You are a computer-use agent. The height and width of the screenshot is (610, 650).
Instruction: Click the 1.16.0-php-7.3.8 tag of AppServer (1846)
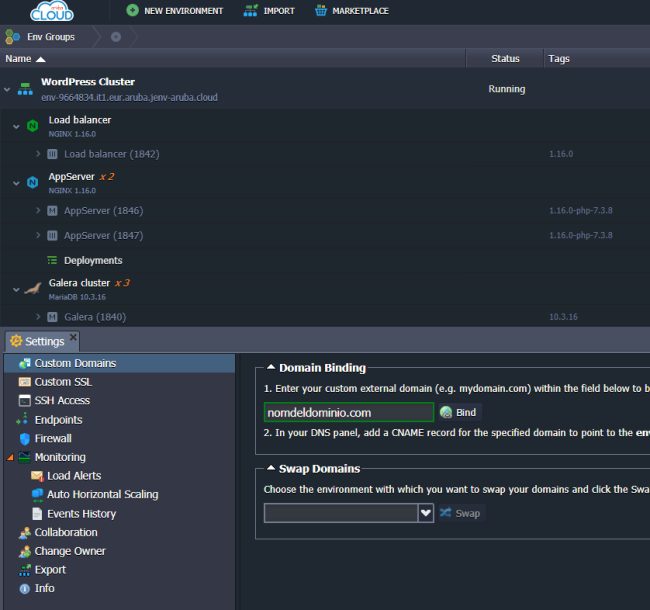(x=581, y=211)
